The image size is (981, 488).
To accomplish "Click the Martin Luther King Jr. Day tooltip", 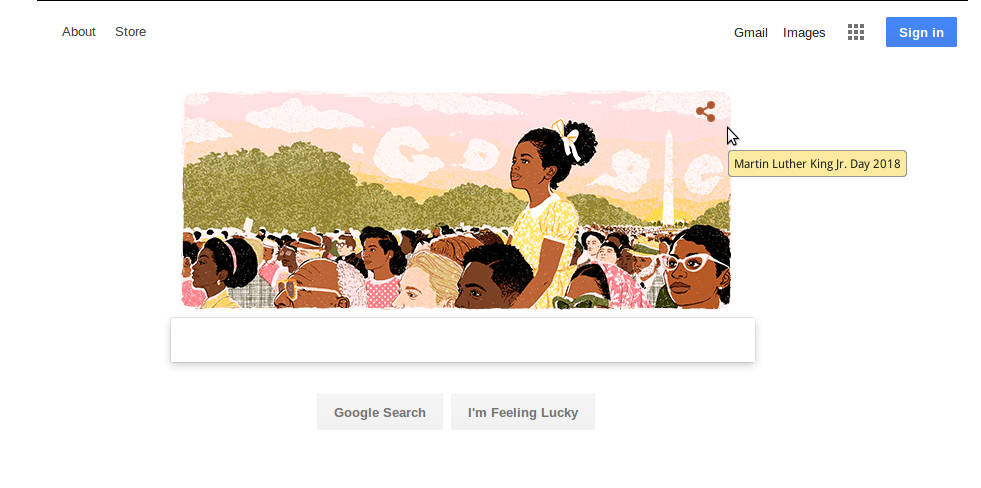I will coord(817,164).
